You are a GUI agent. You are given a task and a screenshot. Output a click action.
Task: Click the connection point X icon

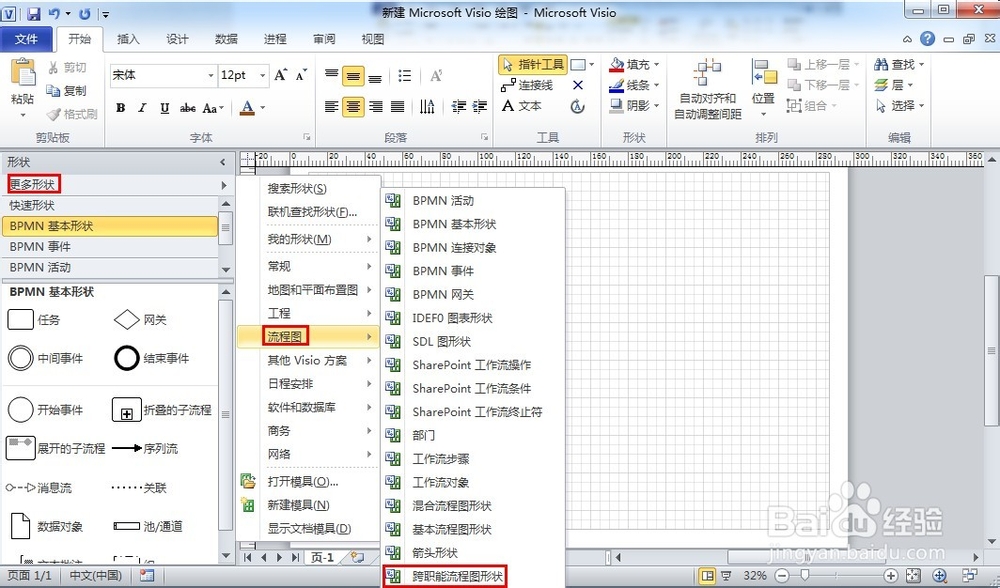(x=578, y=85)
